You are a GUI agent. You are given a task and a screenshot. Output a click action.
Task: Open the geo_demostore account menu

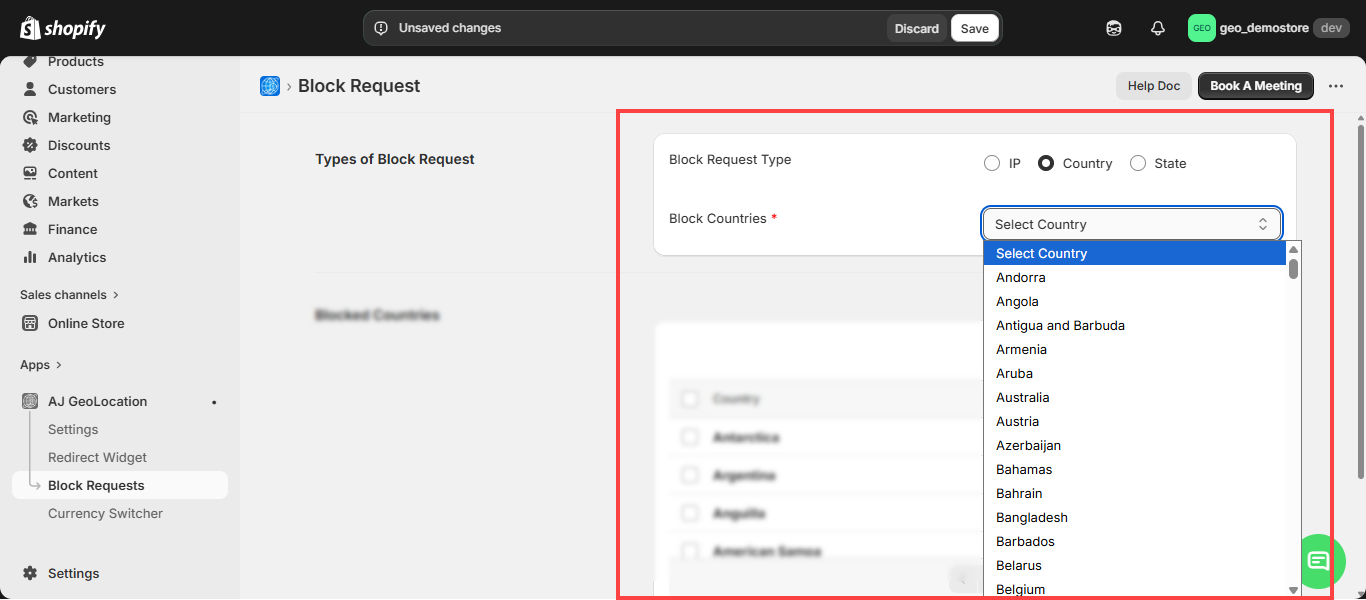coord(1267,28)
